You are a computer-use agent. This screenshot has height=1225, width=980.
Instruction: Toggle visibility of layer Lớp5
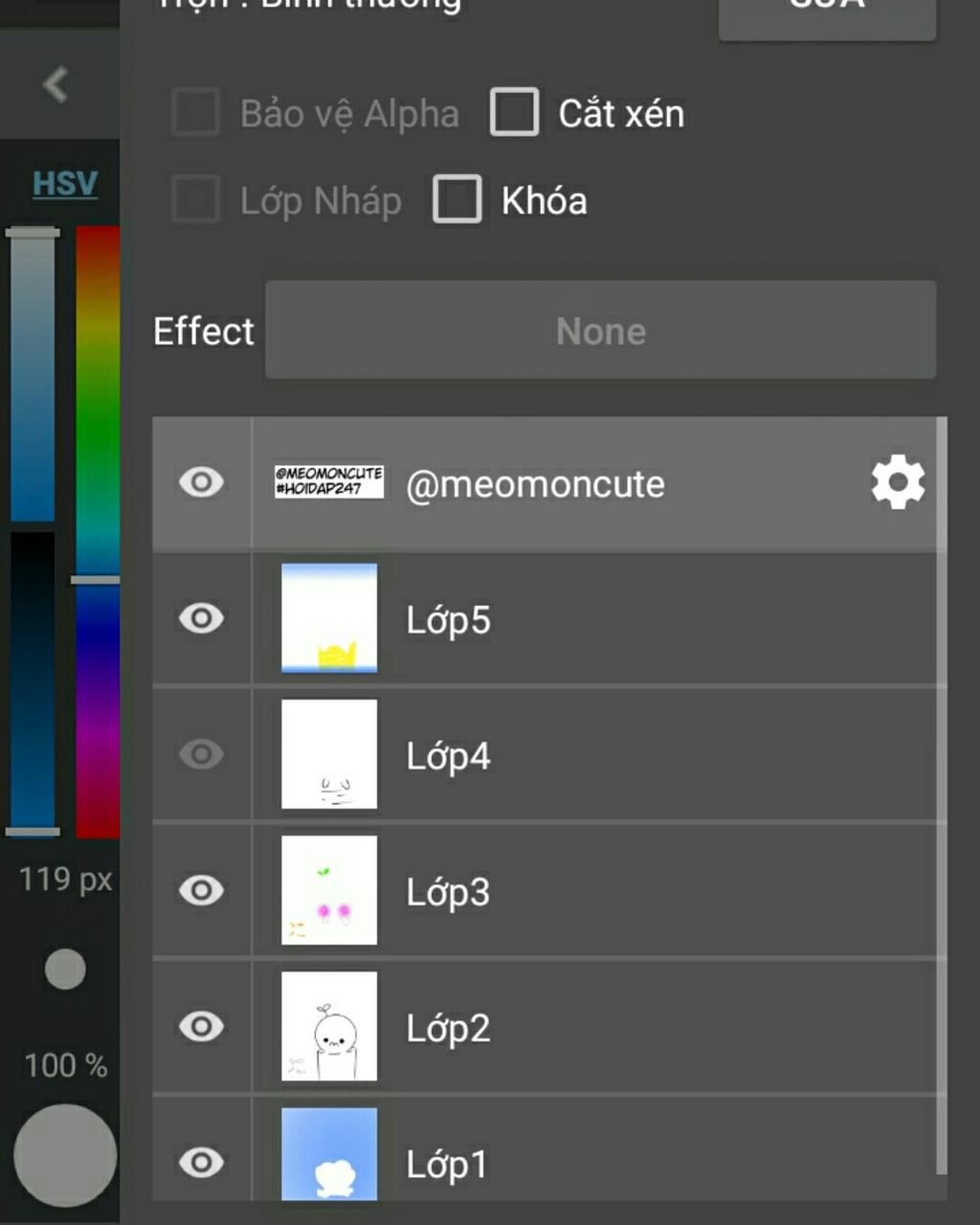(201, 618)
